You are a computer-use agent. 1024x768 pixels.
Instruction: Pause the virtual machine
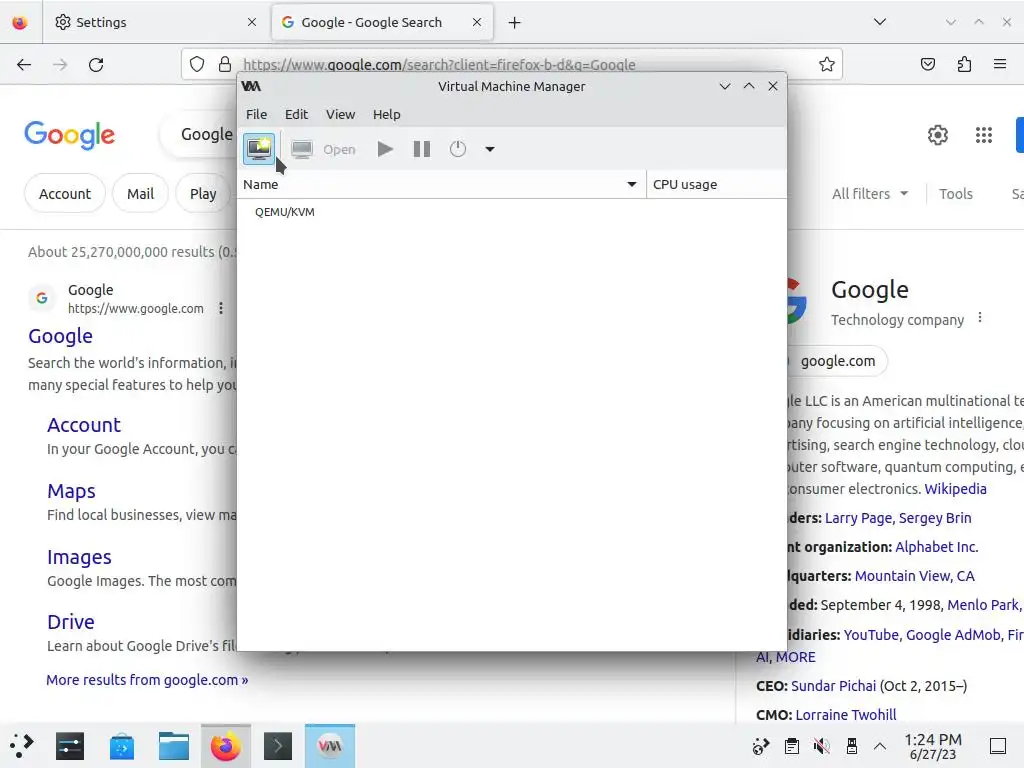(x=422, y=149)
